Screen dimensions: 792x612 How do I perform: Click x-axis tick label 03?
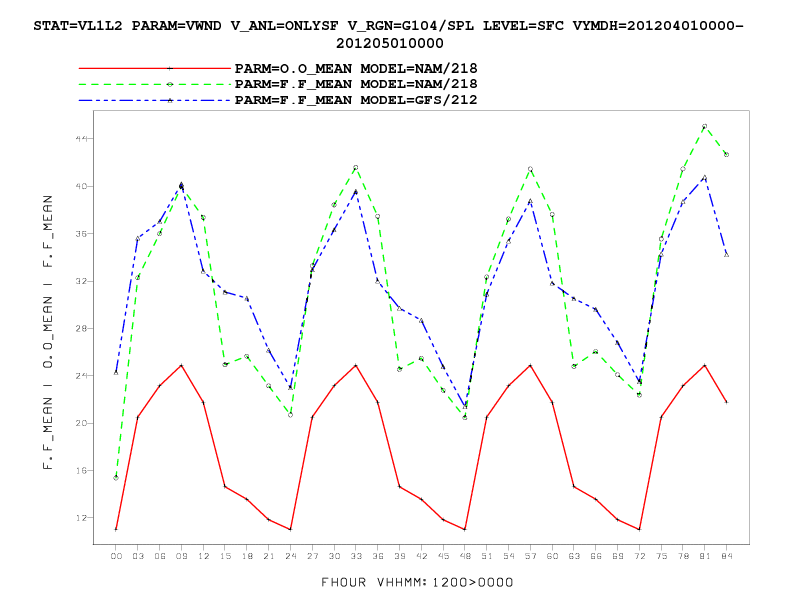pos(138,556)
